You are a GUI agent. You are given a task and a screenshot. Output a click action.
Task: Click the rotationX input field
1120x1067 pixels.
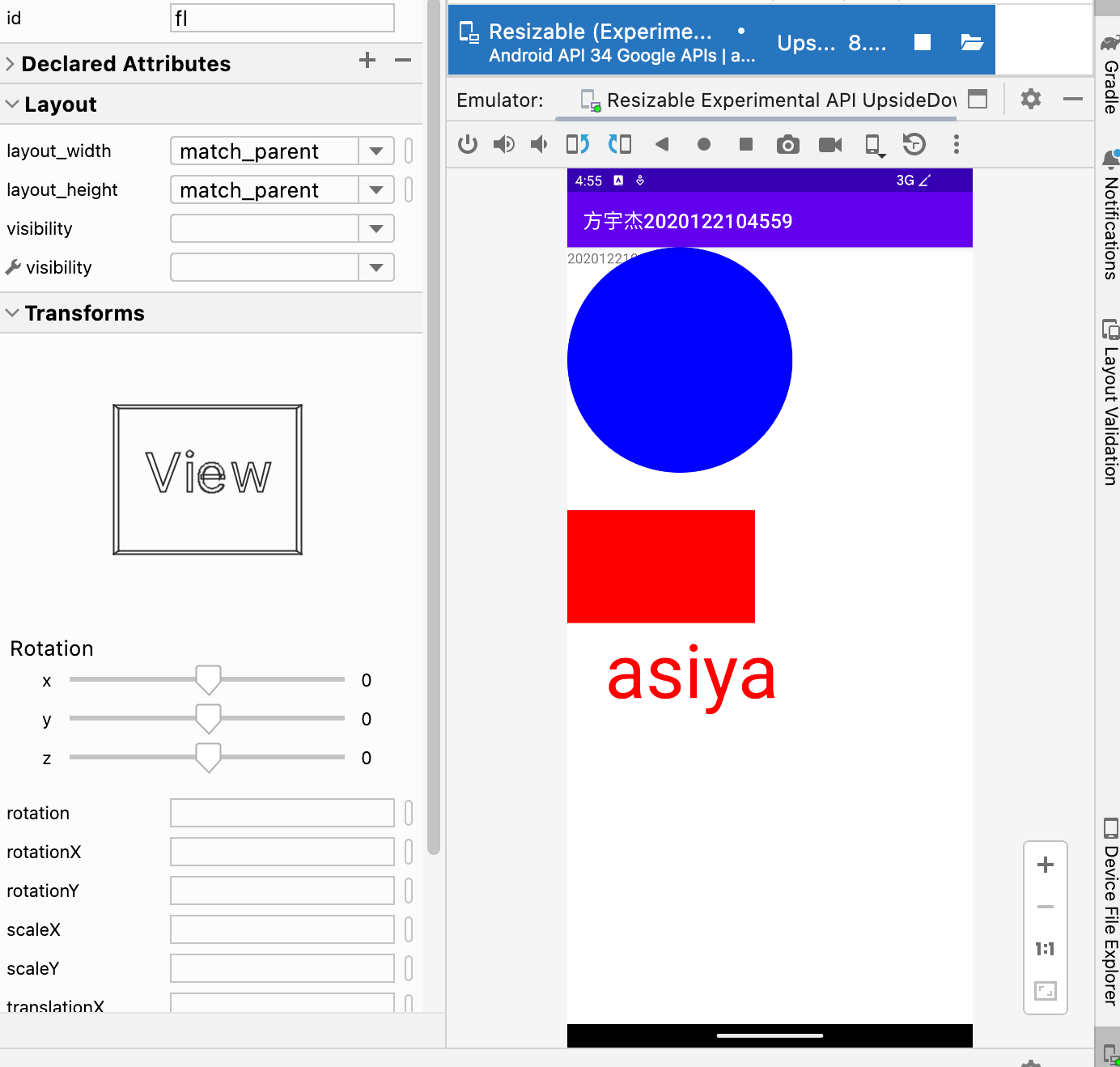[282, 852]
